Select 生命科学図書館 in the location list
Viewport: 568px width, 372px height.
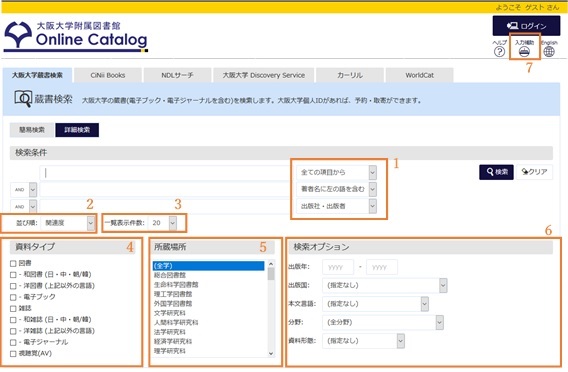pyautogui.click(x=208, y=285)
